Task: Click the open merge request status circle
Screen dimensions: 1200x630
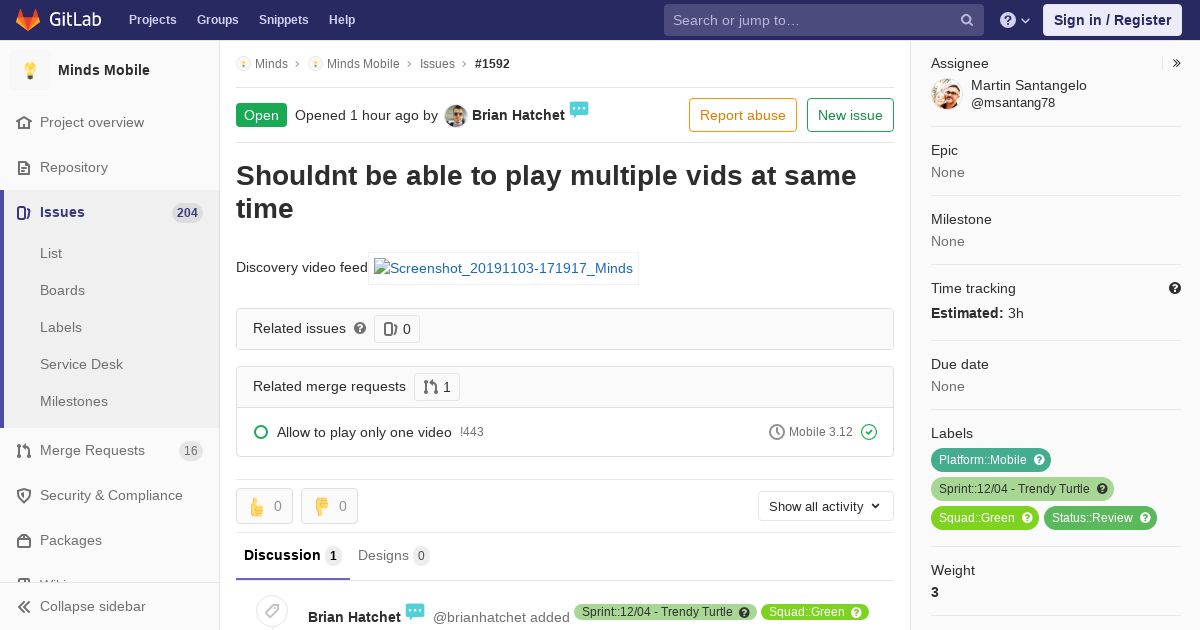Action: 261,432
